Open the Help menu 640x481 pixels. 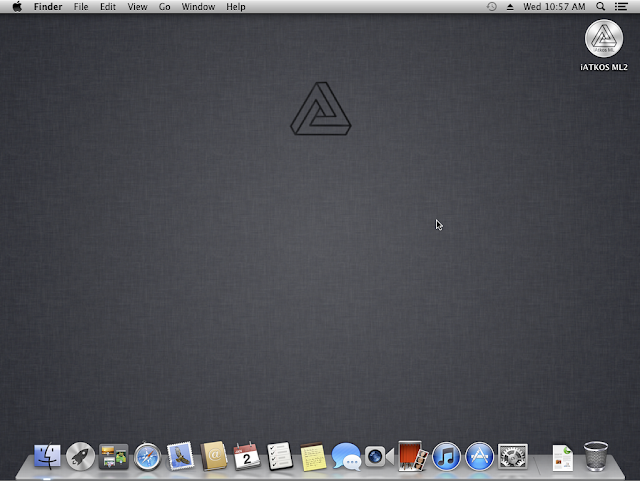point(236,7)
